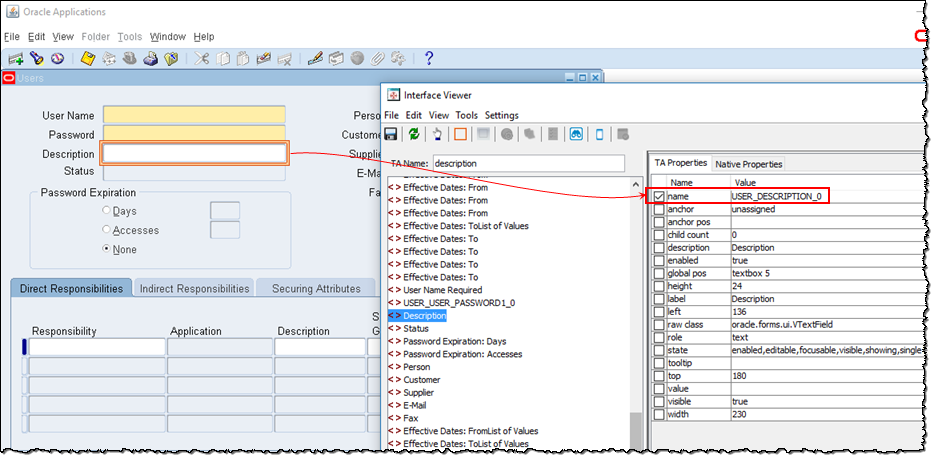Open the Interface Viewer Edit menu
The height and width of the screenshot is (460, 935).
click(x=414, y=115)
